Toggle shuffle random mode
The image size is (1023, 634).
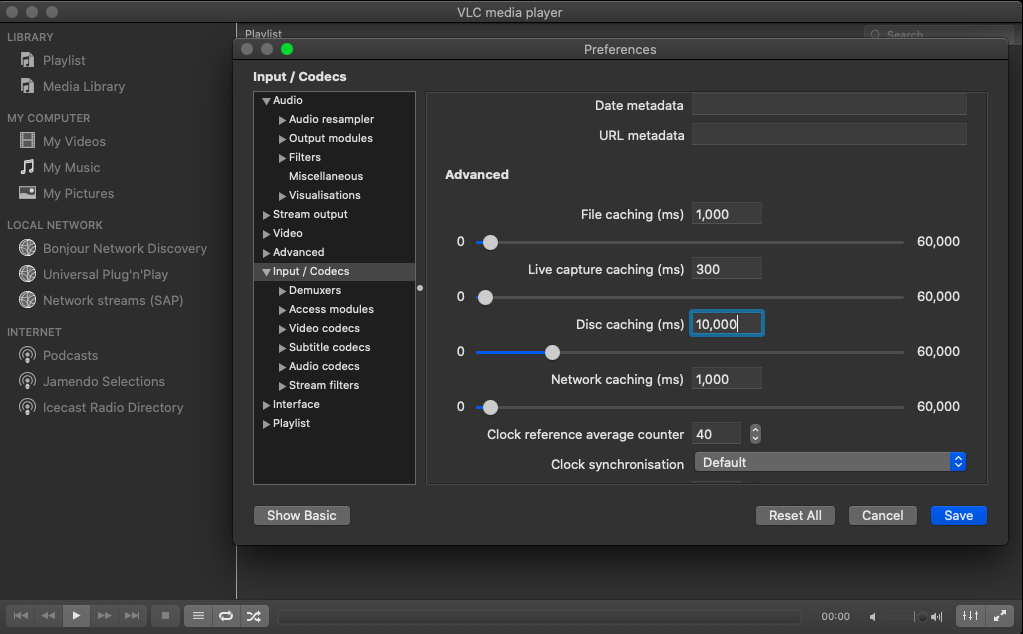tap(254, 616)
